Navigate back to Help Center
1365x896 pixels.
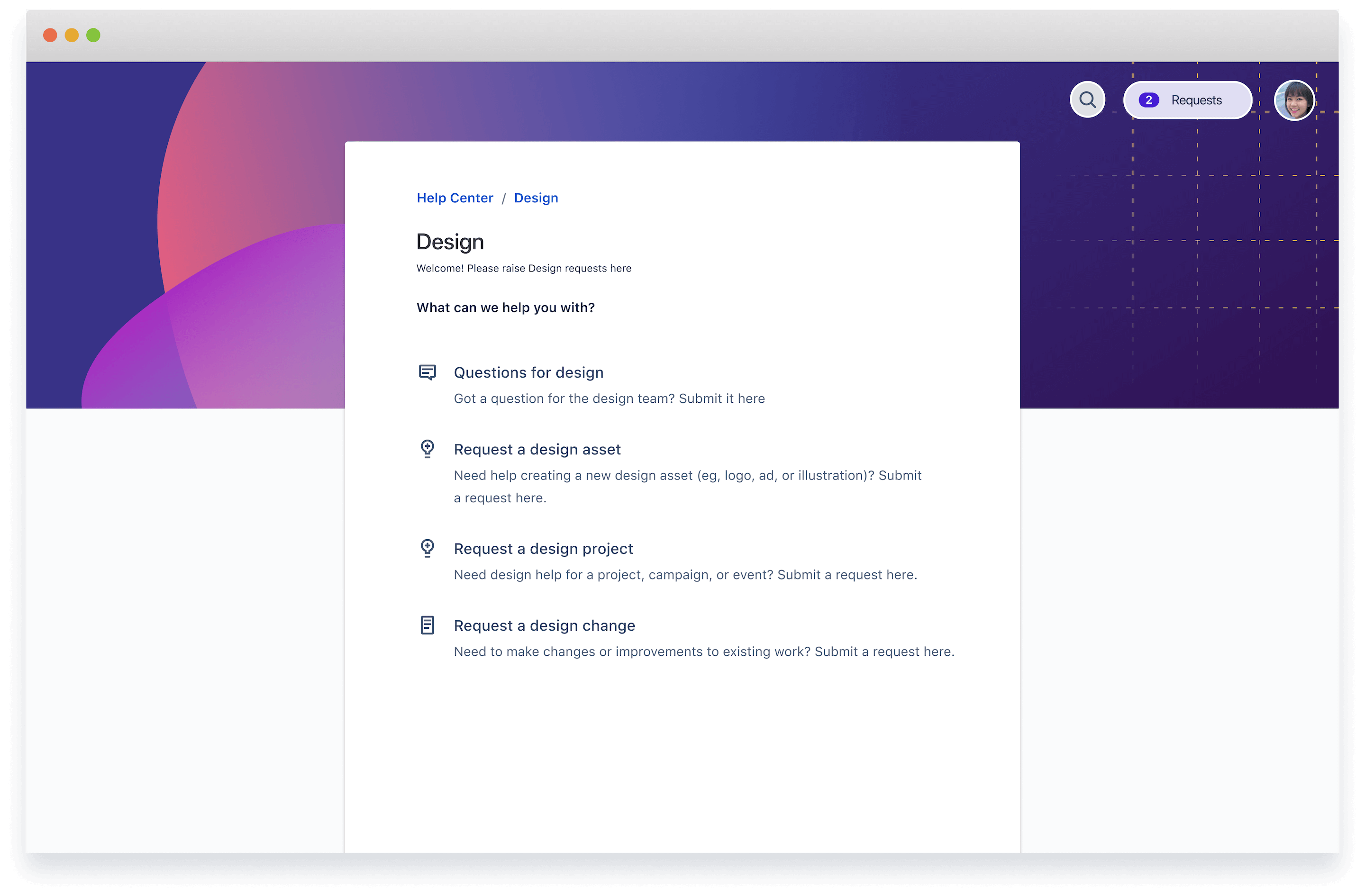[455, 198]
